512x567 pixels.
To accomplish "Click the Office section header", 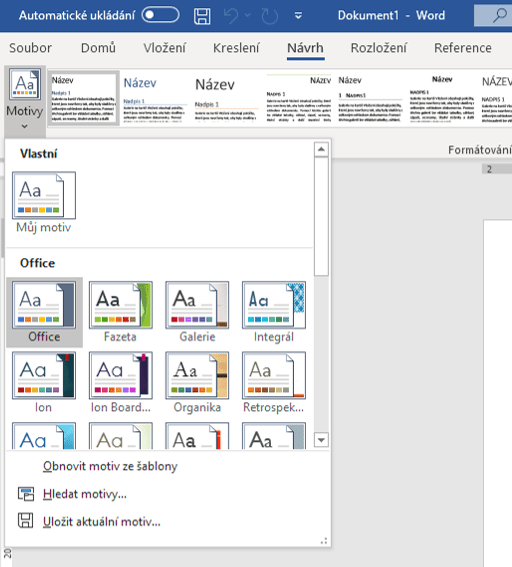I will coord(37,263).
